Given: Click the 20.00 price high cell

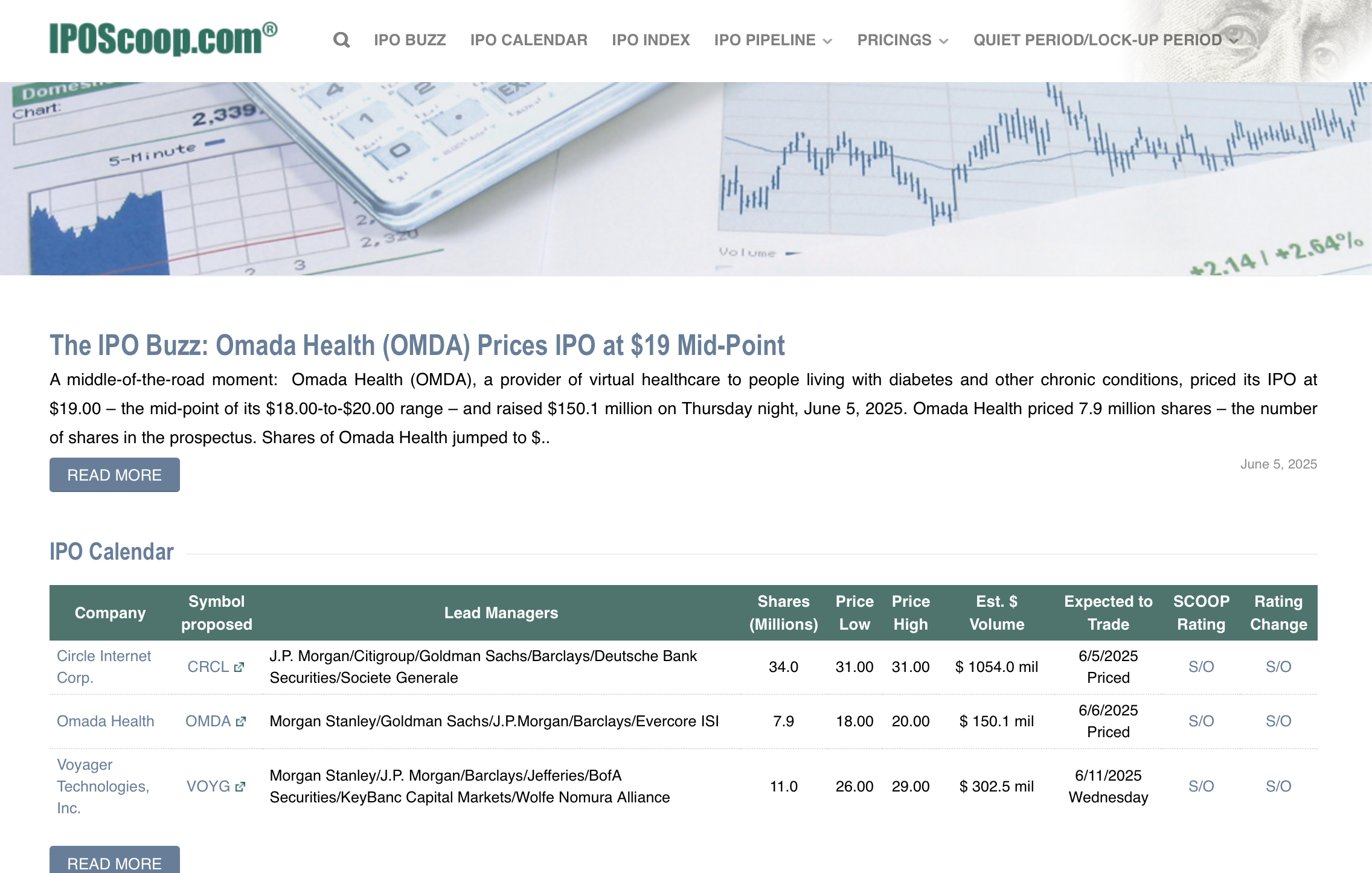Looking at the screenshot, I should (x=911, y=721).
